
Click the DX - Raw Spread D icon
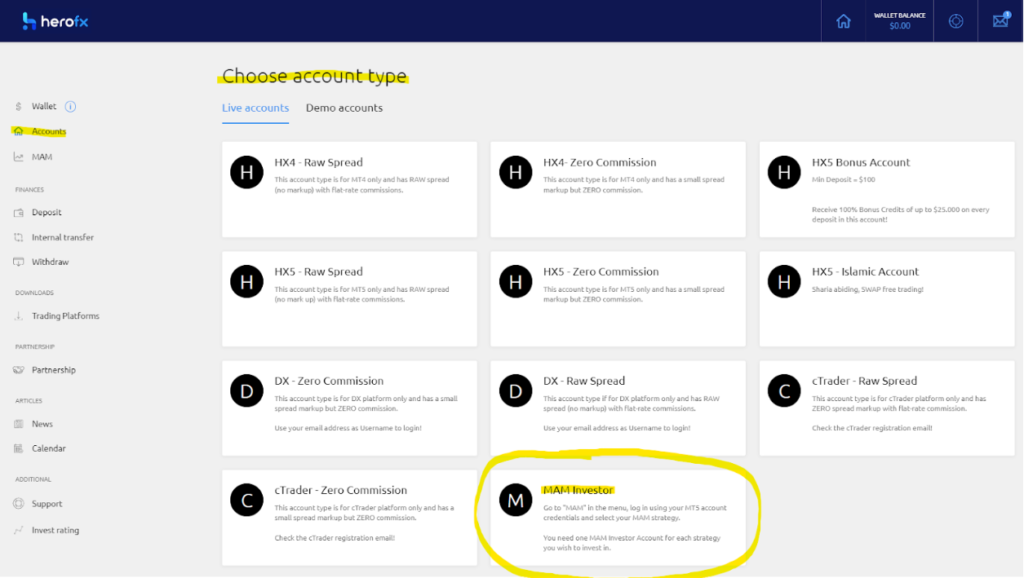coord(516,391)
